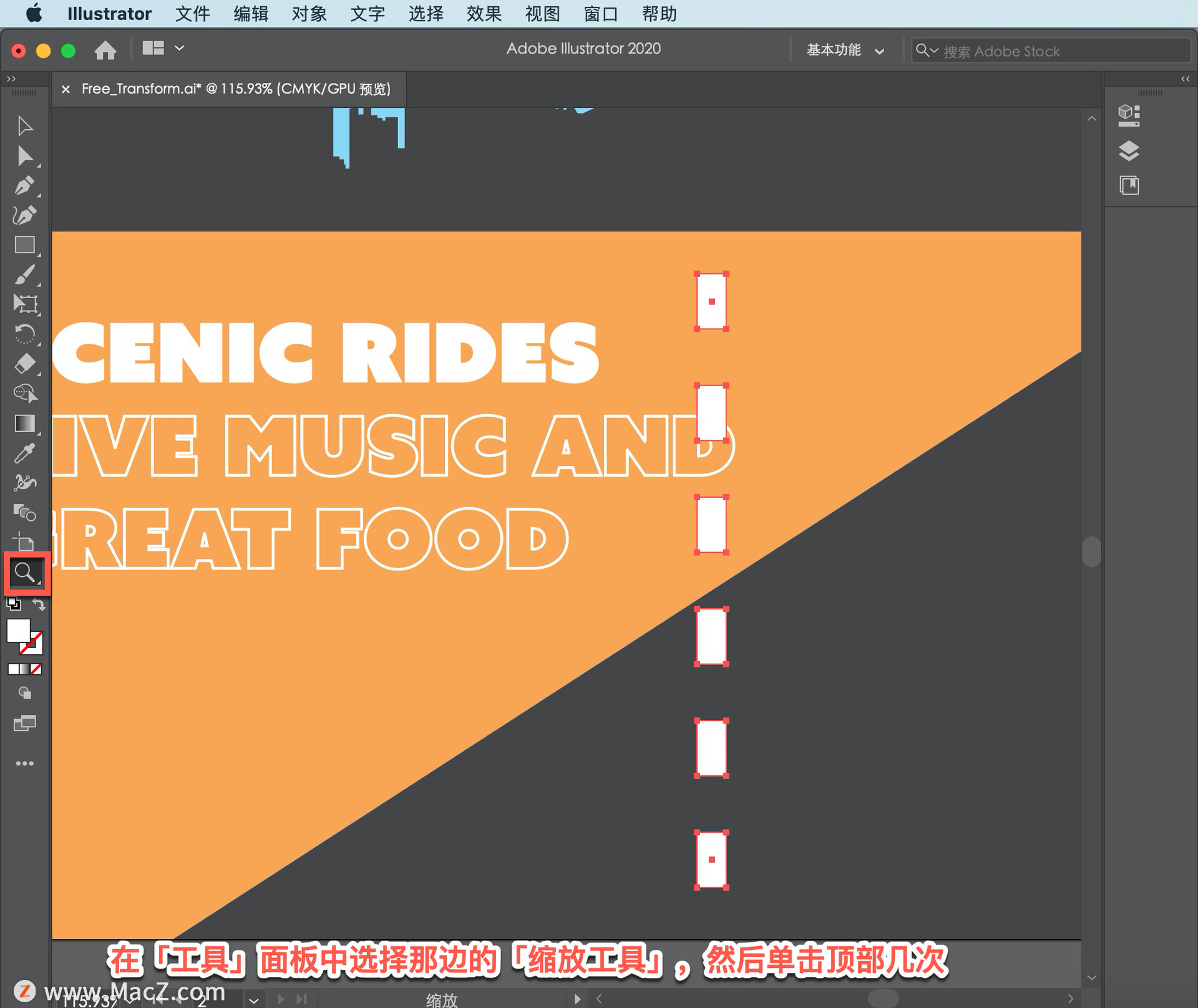Click the vertical scrollbar thumb
Screen dimensions: 1198x1008
click(1091, 551)
